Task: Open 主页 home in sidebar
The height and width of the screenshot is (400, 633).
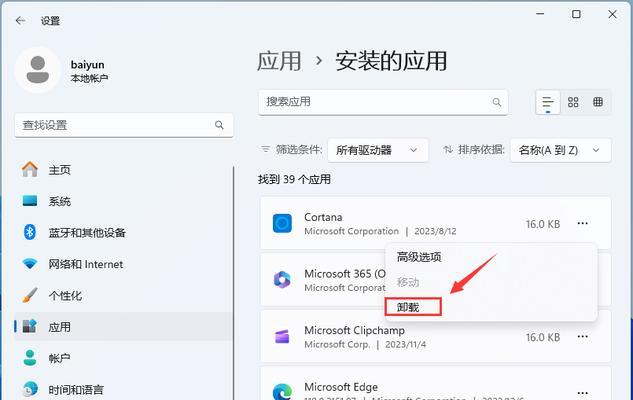Action: [x=123, y=170]
